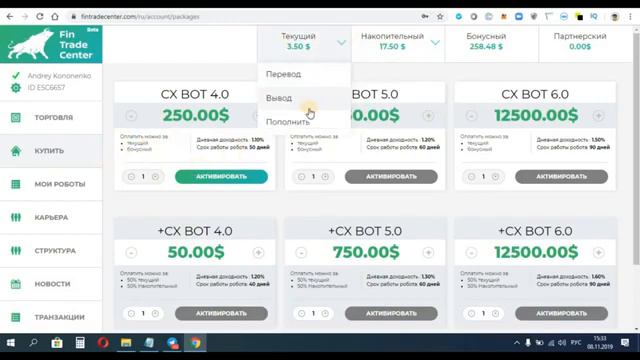Select Купить in the sidebar
640x360 pixels.
[x=51, y=151]
